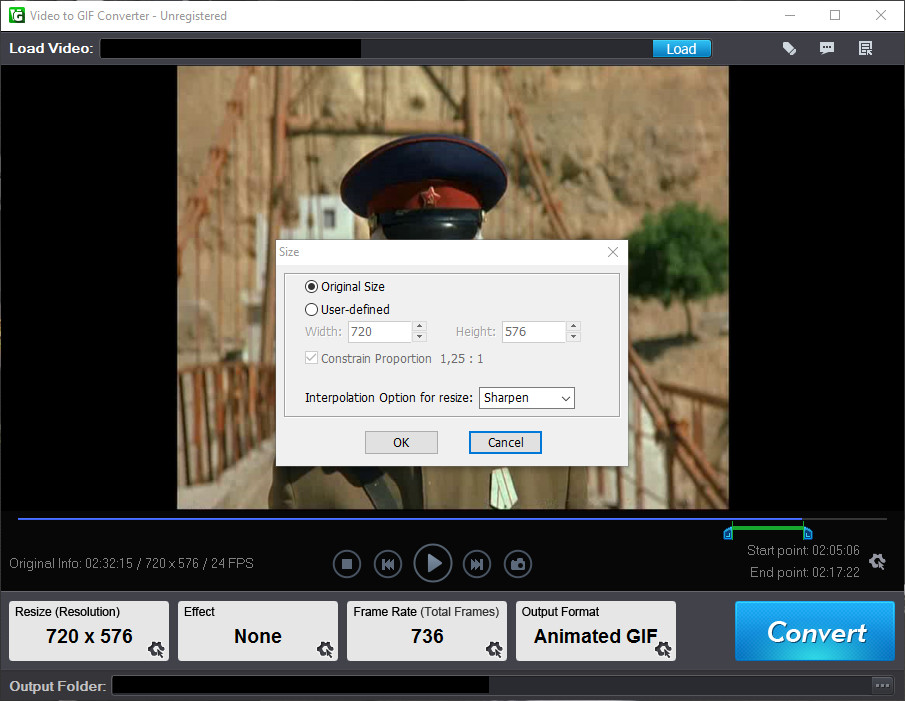Click the Load Video path field
The height and width of the screenshot is (701, 905).
tap(376, 48)
